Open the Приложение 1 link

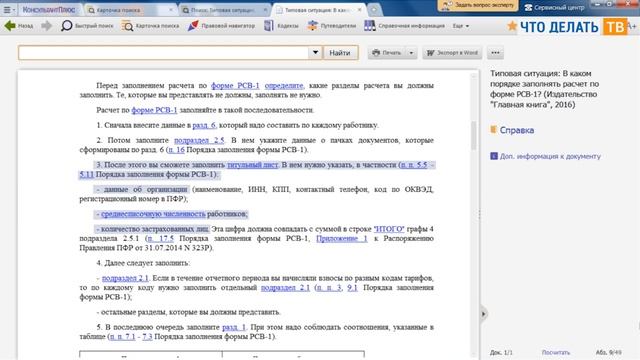[342, 238]
